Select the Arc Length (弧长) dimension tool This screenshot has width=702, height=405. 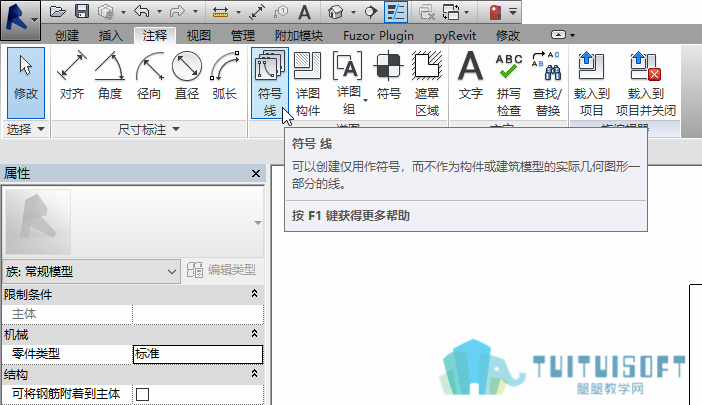[x=224, y=75]
